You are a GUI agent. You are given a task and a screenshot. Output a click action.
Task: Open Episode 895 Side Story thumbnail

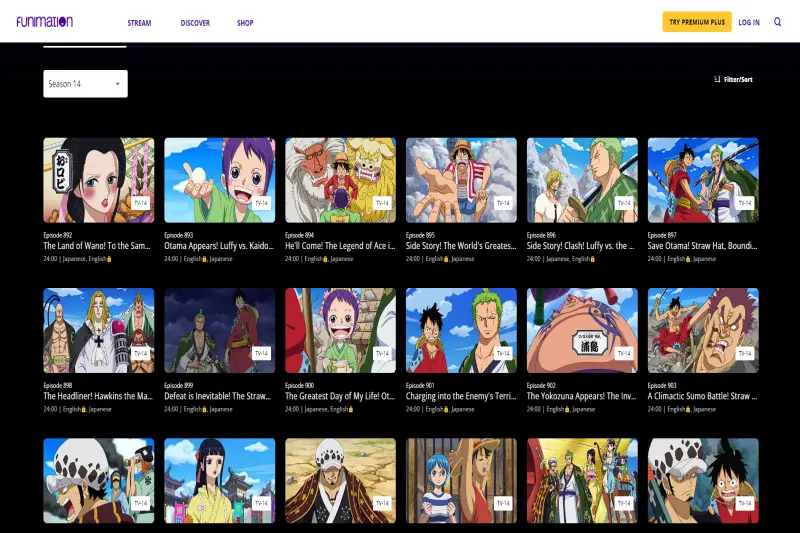pyautogui.click(x=461, y=180)
